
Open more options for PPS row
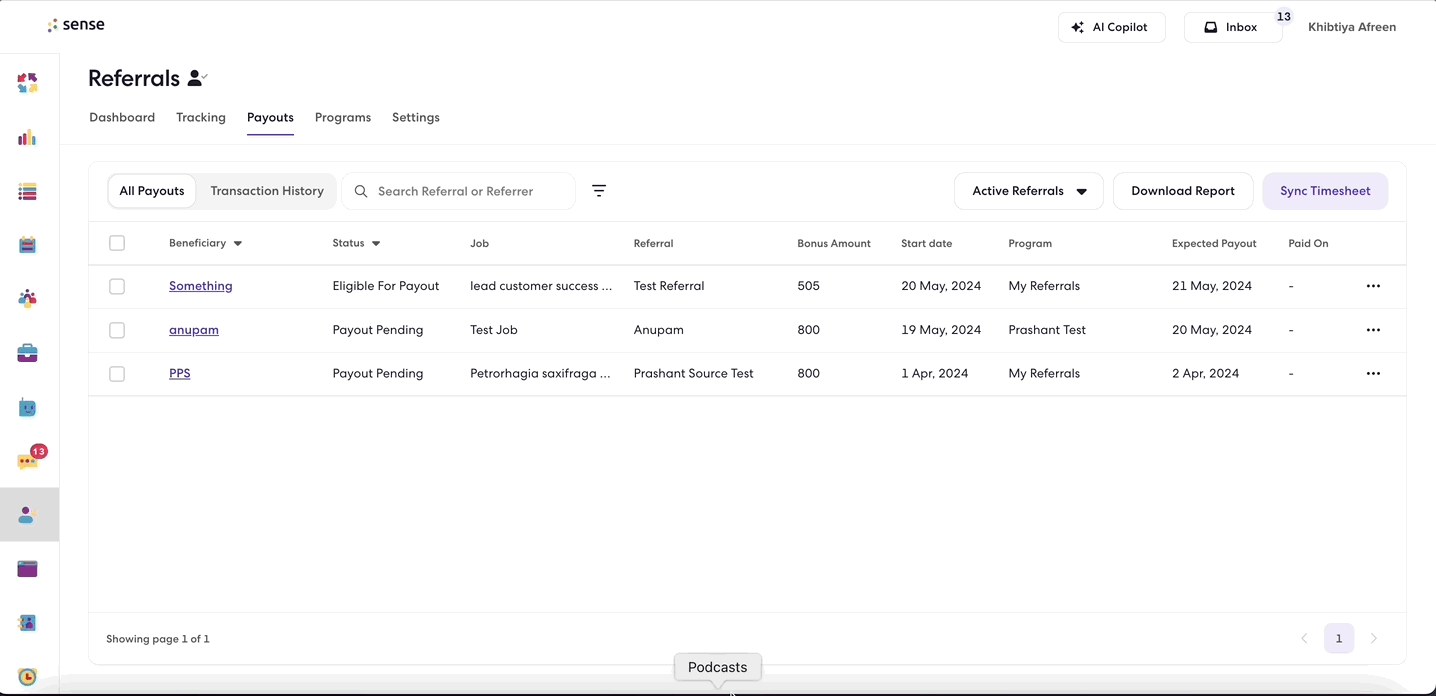pyautogui.click(x=1373, y=374)
